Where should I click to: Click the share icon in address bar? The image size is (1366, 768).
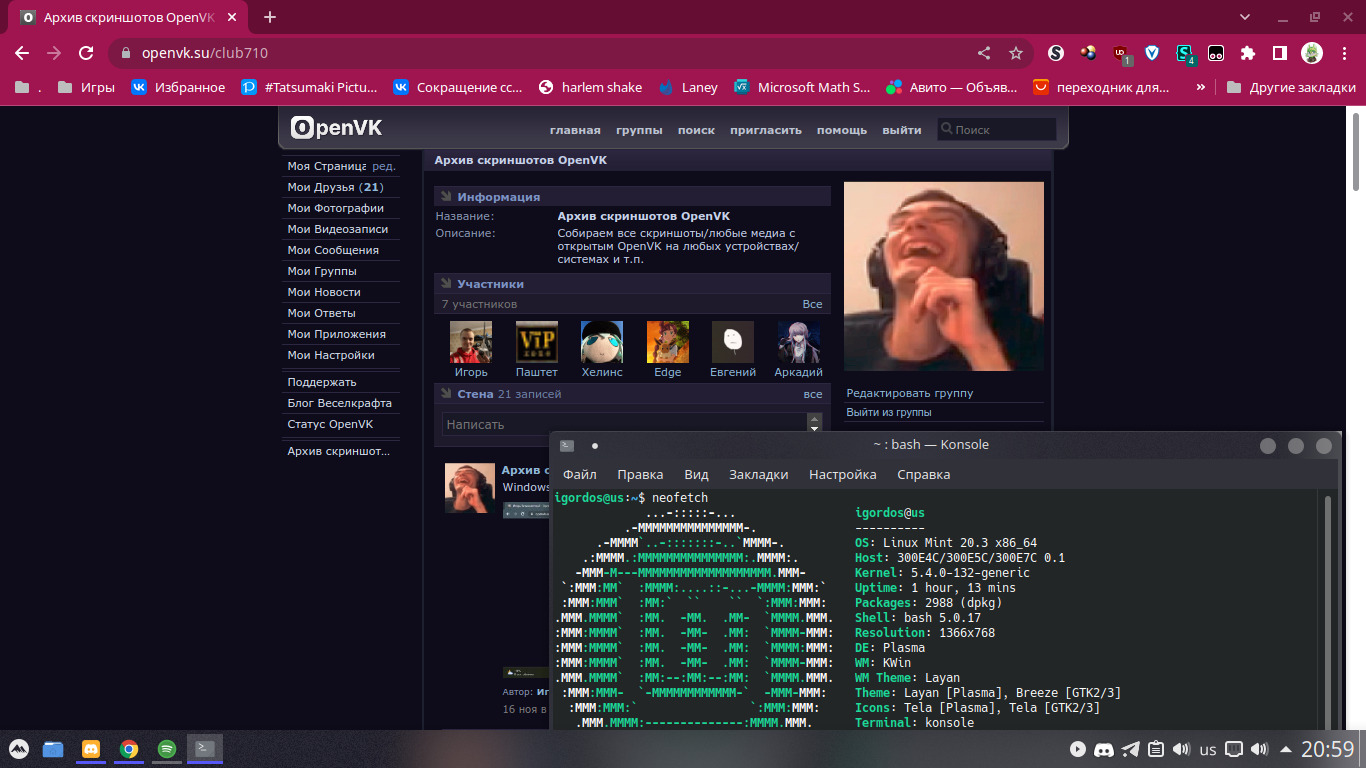tap(984, 53)
